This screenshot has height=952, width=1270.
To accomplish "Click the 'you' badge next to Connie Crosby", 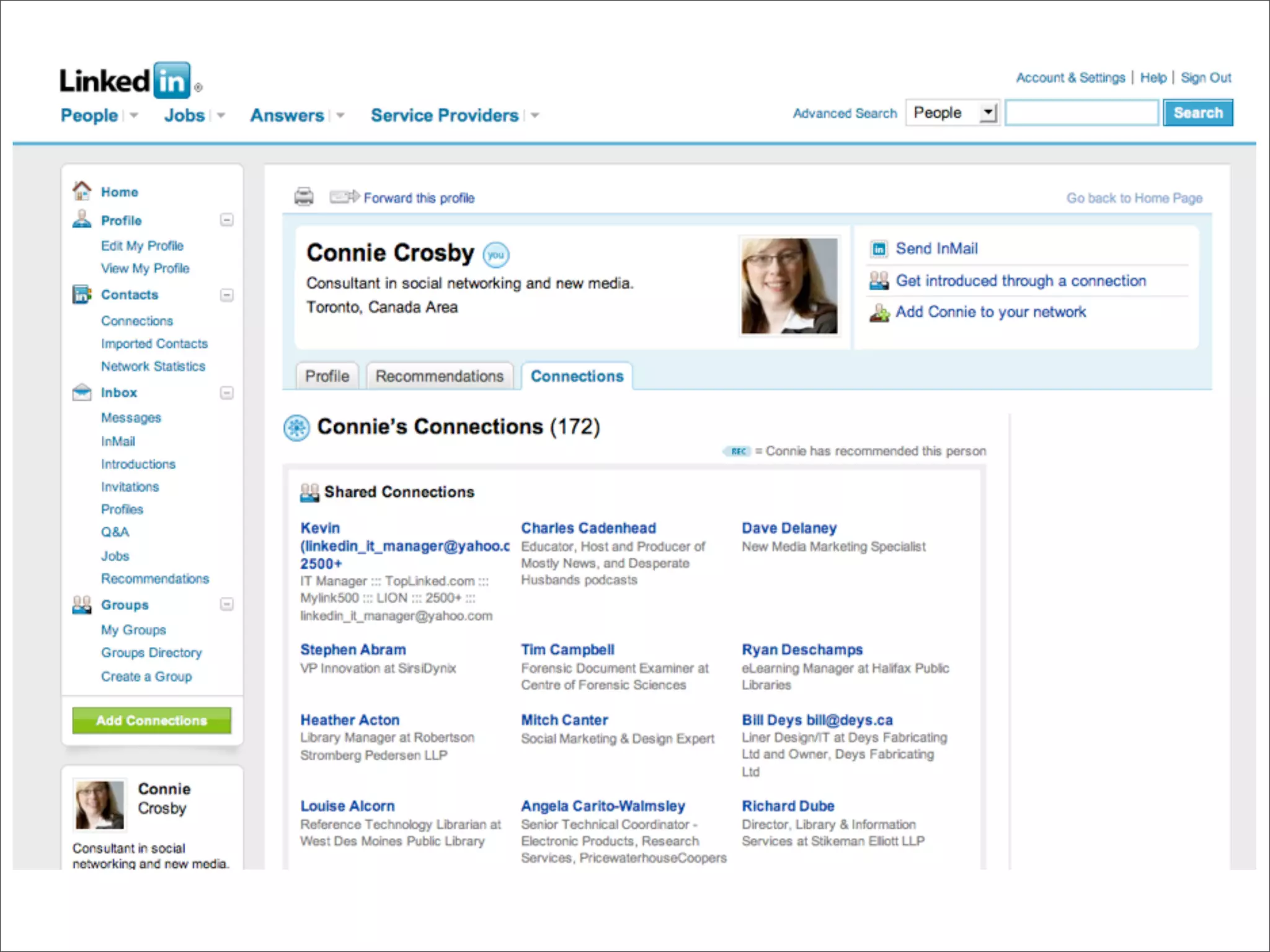I will pos(496,255).
